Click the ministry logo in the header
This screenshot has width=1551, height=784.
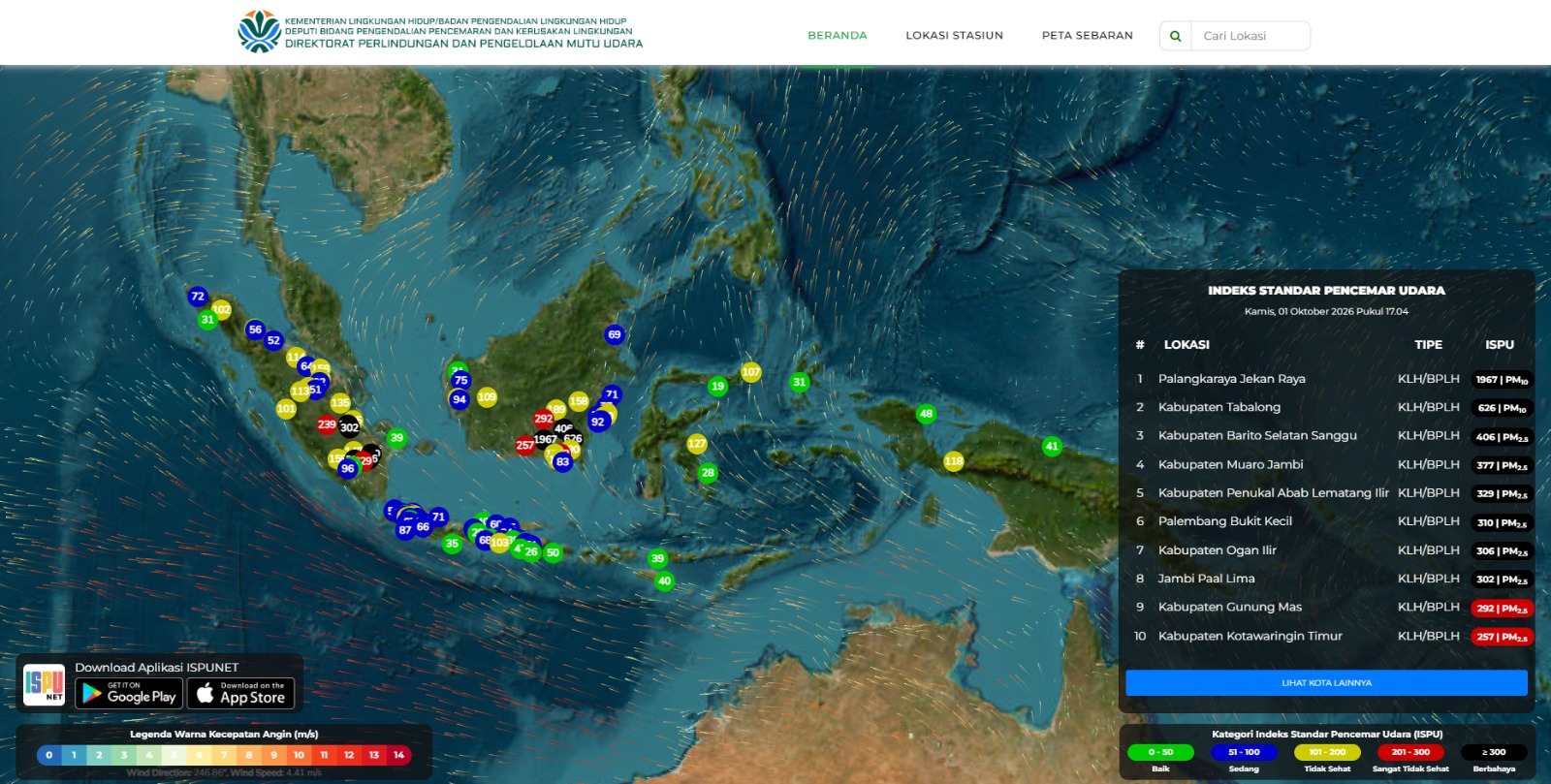coord(259,32)
